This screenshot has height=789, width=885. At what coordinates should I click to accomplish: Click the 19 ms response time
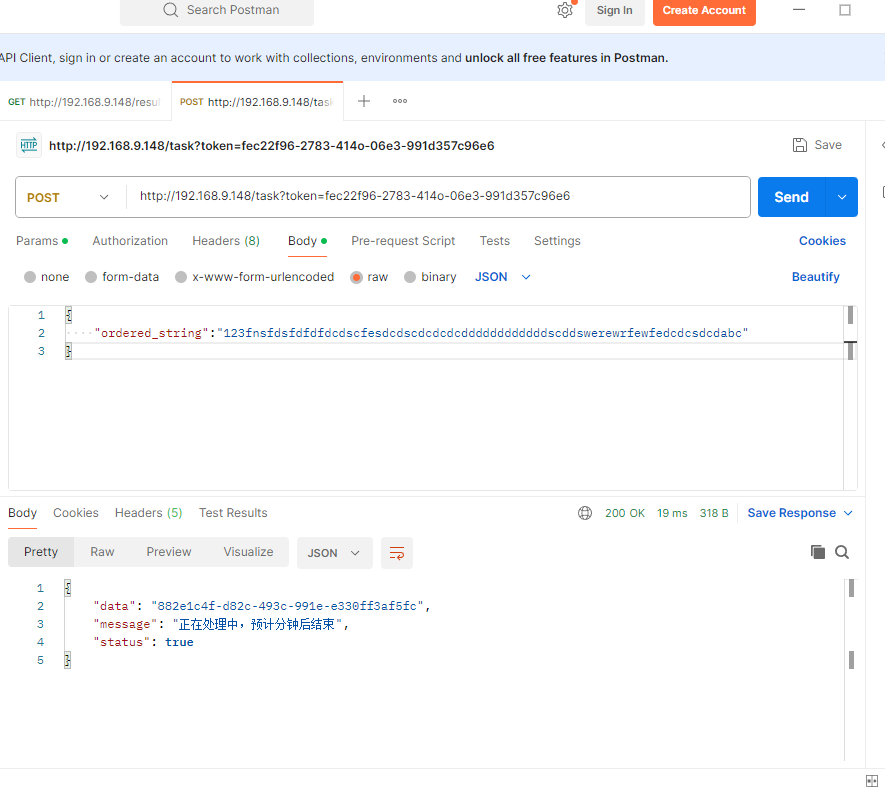[x=672, y=513]
